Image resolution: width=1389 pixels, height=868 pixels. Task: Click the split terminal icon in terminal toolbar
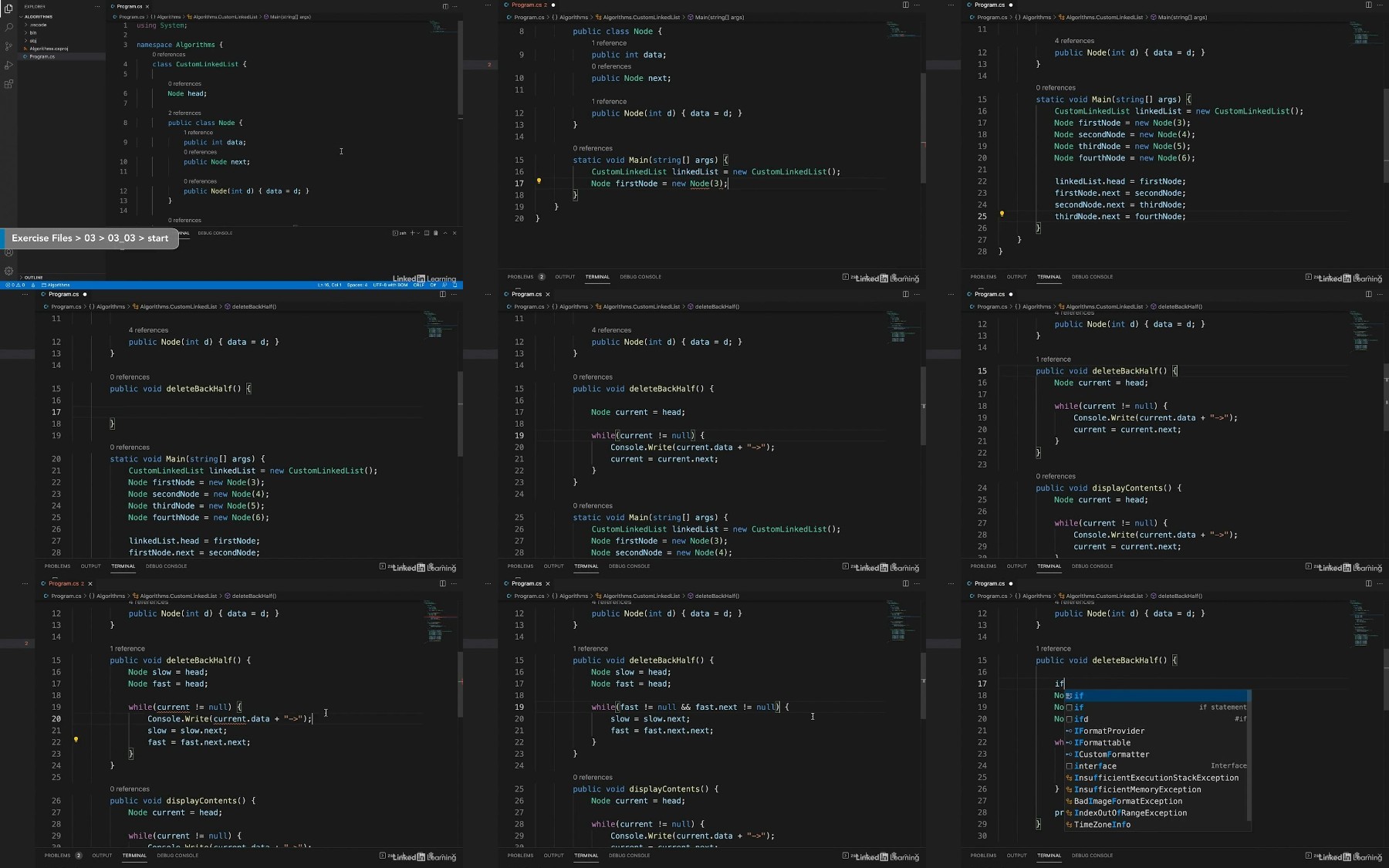(427, 233)
